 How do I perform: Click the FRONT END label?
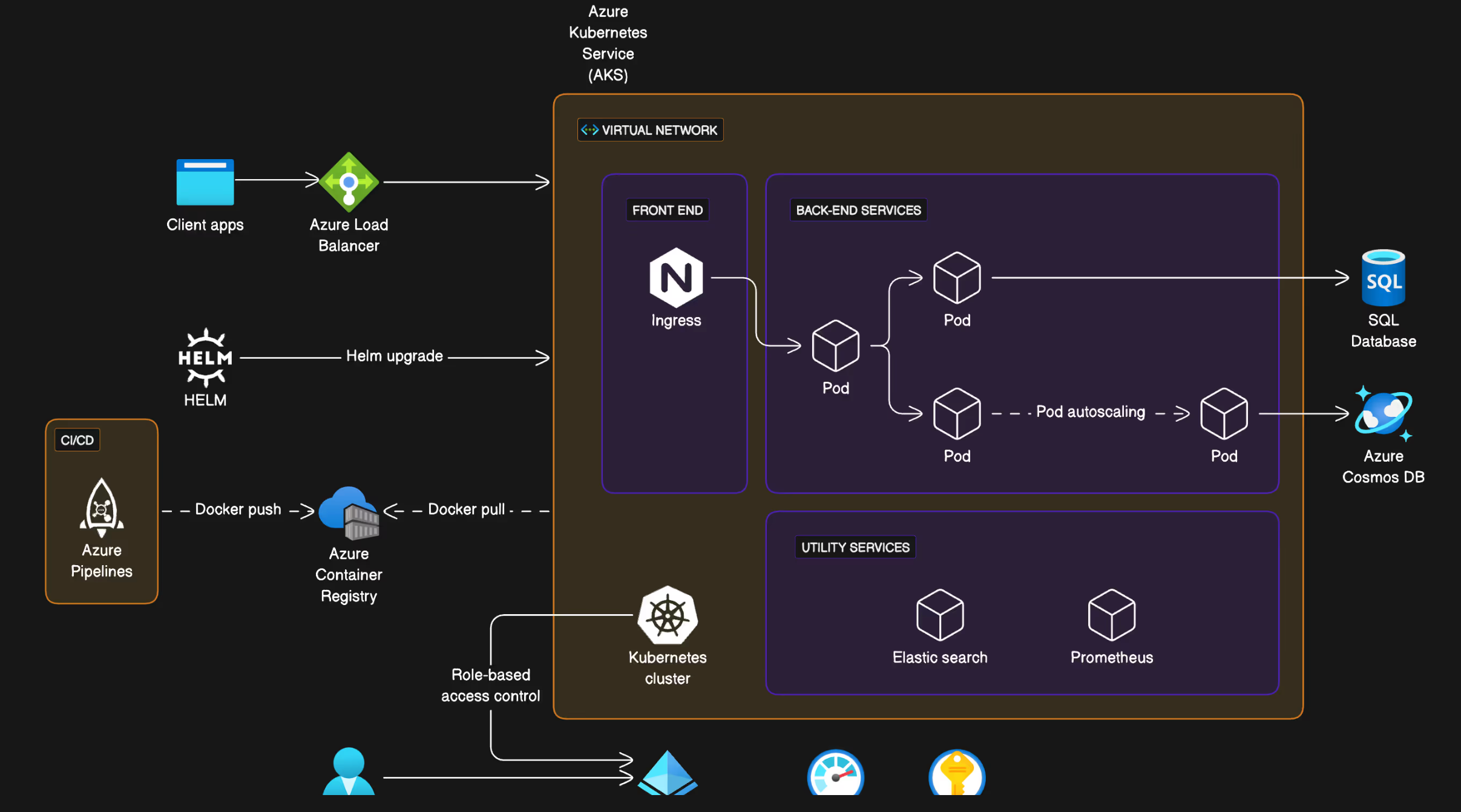click(668, 210)
